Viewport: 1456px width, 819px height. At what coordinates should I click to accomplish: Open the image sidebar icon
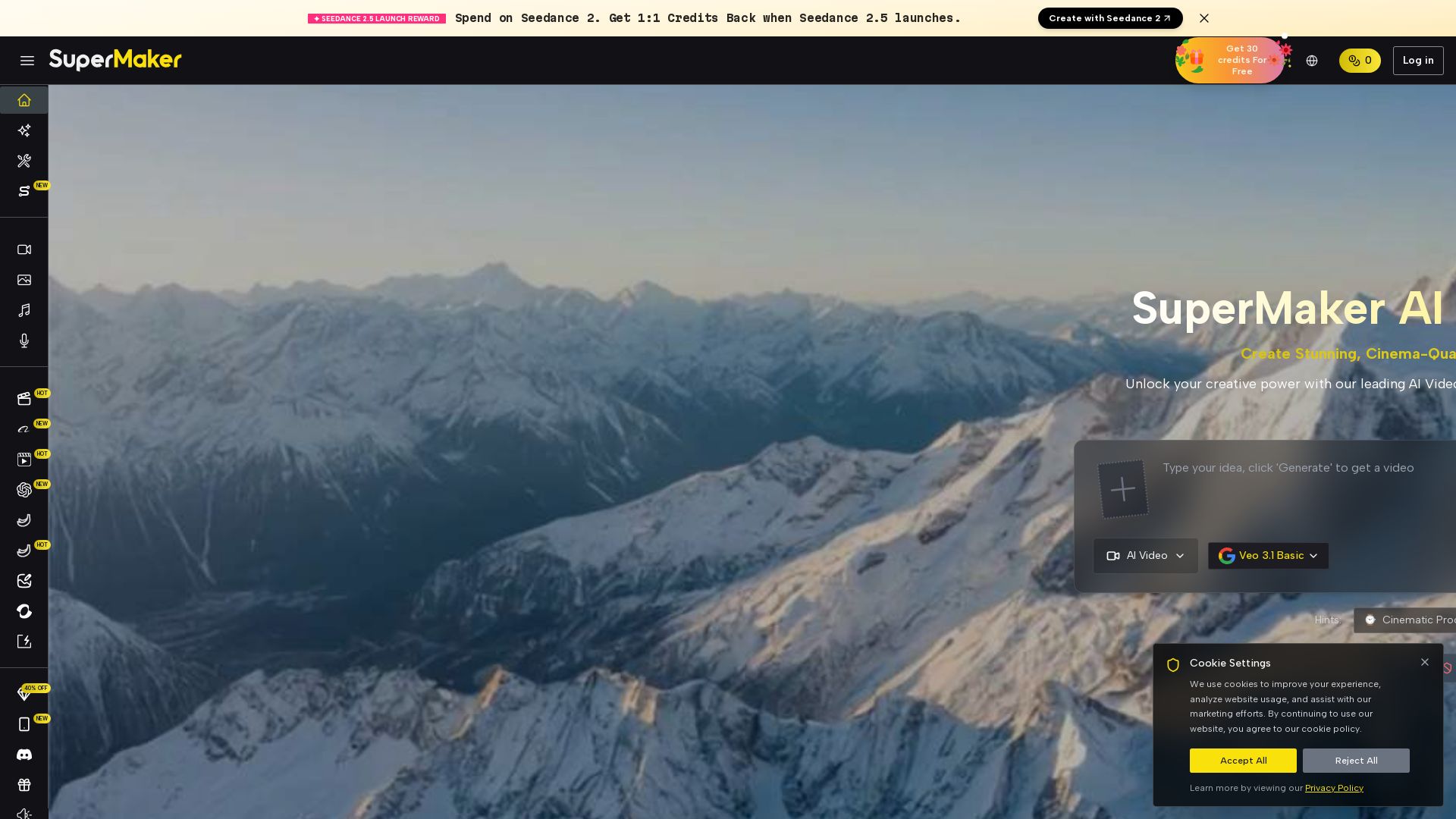(24, 280)
